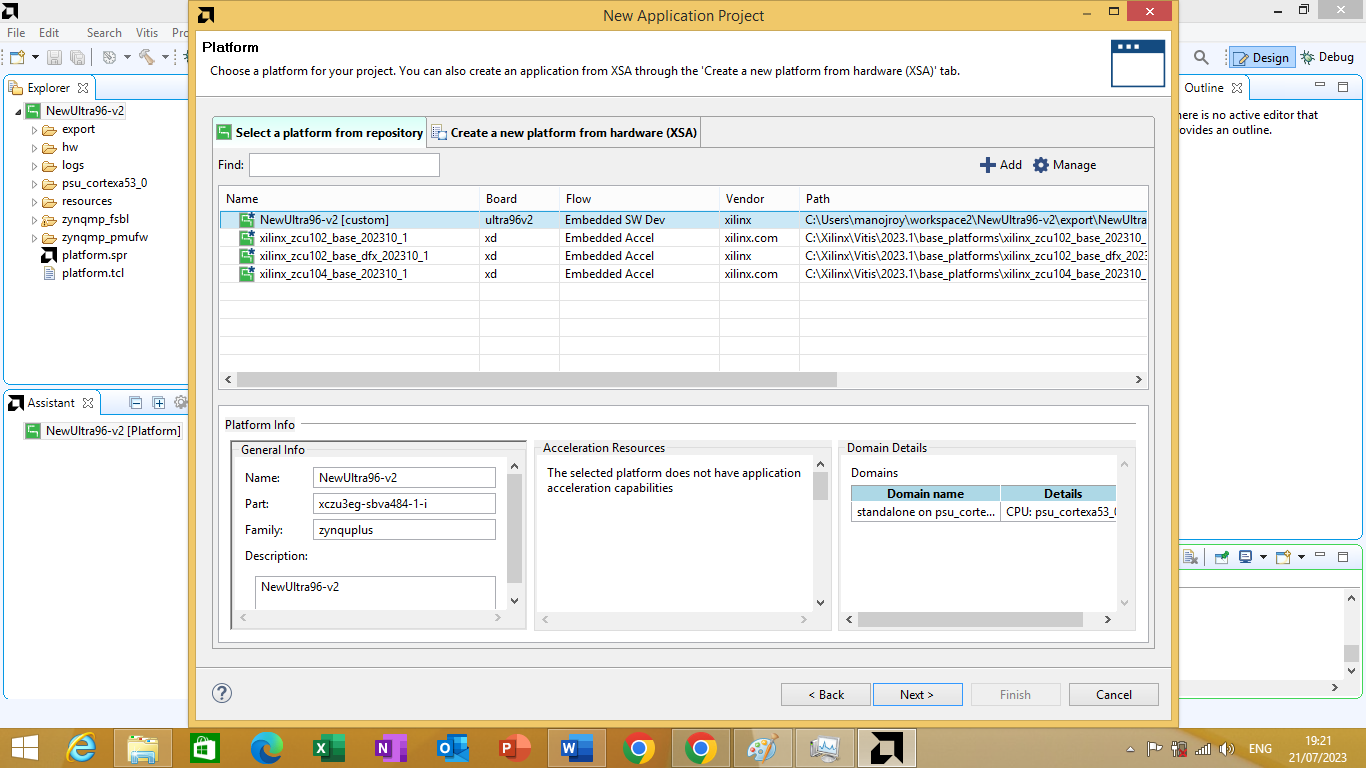Click the platform Name field NewUltra96-v2
Screen dimensions: 1366x768
click(x=404, y=478)
